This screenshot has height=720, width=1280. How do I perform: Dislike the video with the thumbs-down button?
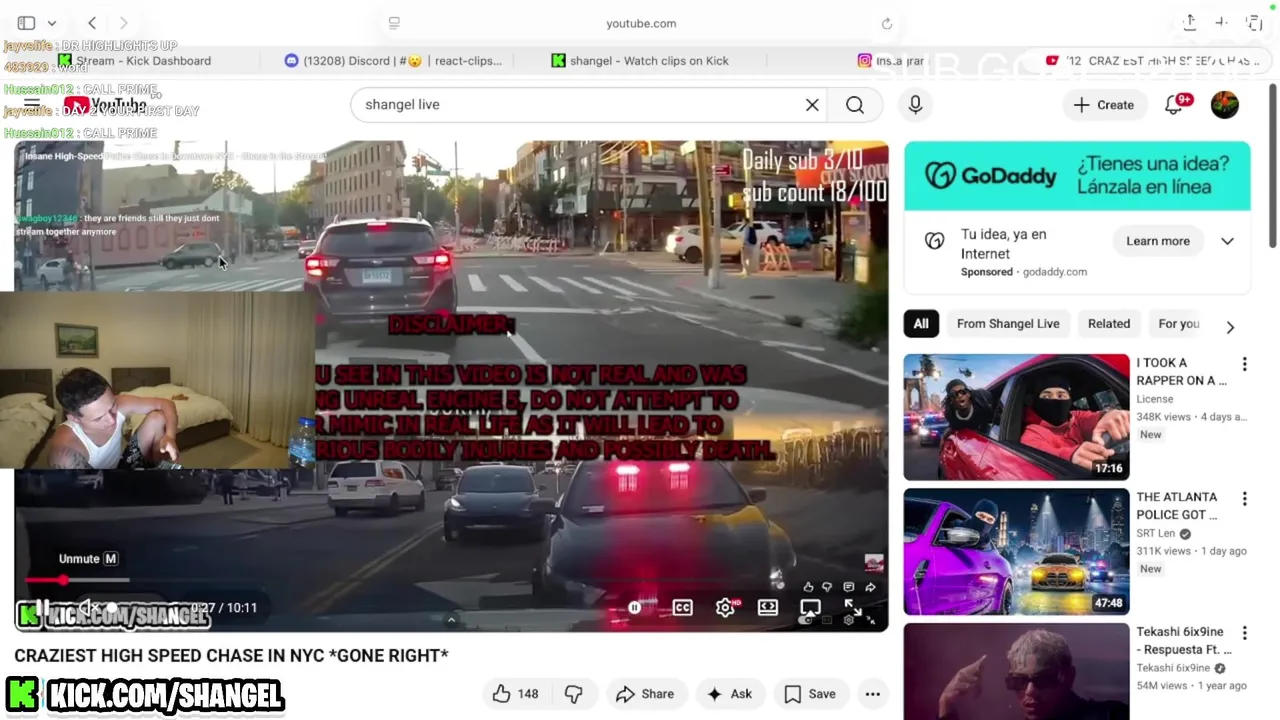(574, 694)
